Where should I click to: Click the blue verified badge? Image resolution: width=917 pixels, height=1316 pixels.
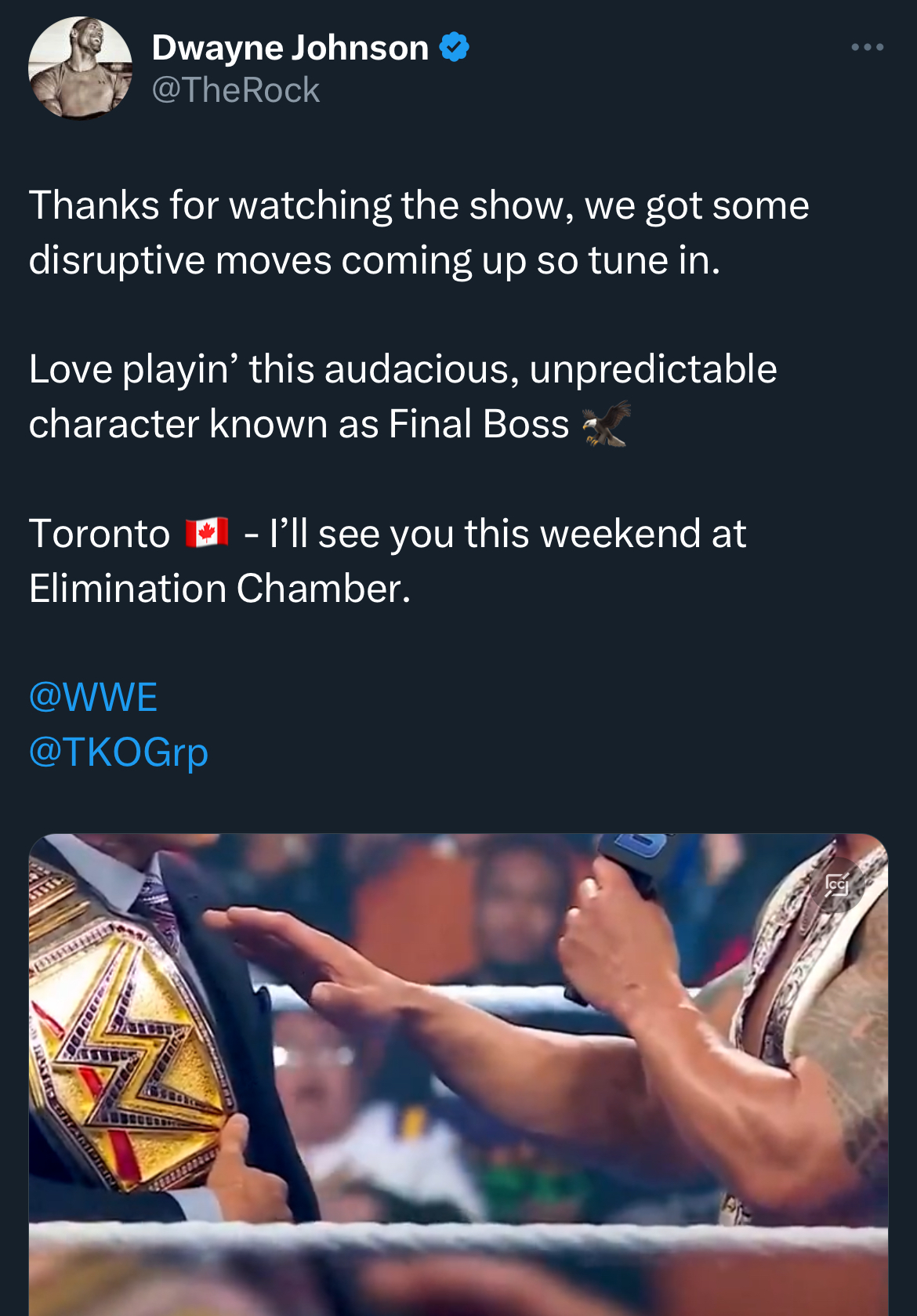pos(454,47)
